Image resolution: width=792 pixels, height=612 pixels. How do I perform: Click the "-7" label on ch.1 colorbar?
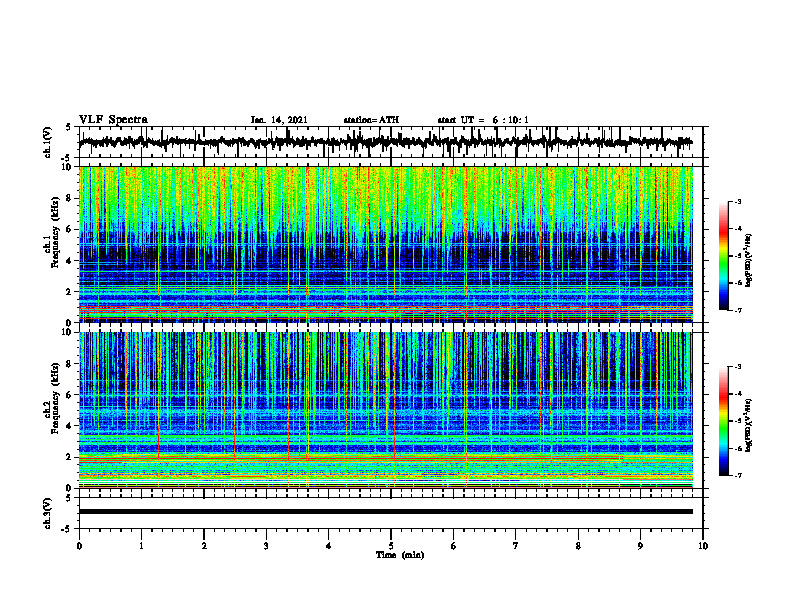click(737, 310)
